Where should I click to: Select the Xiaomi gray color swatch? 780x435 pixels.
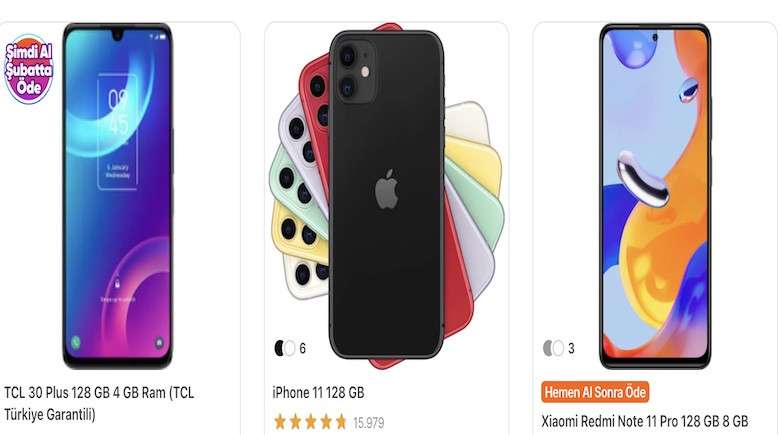pyautogui.click(x=548, y=348)
